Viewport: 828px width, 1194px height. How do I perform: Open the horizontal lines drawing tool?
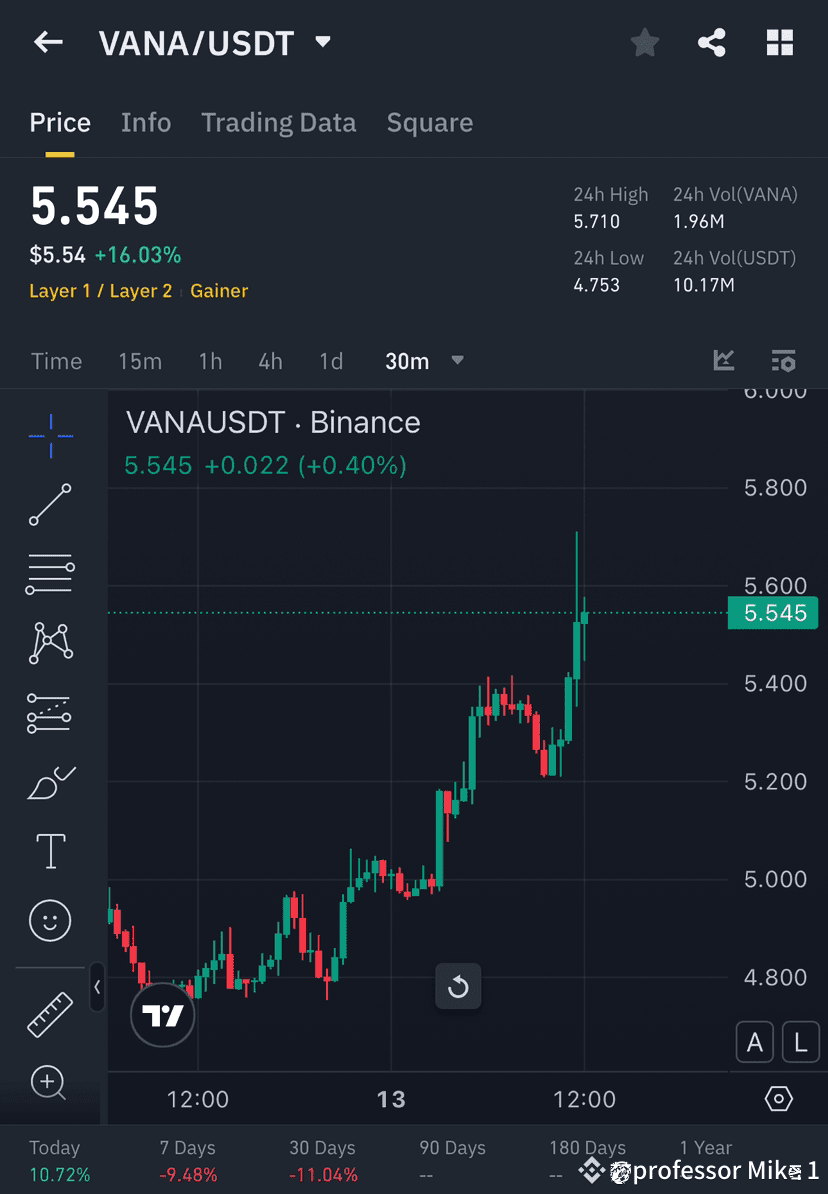[50, 575]
